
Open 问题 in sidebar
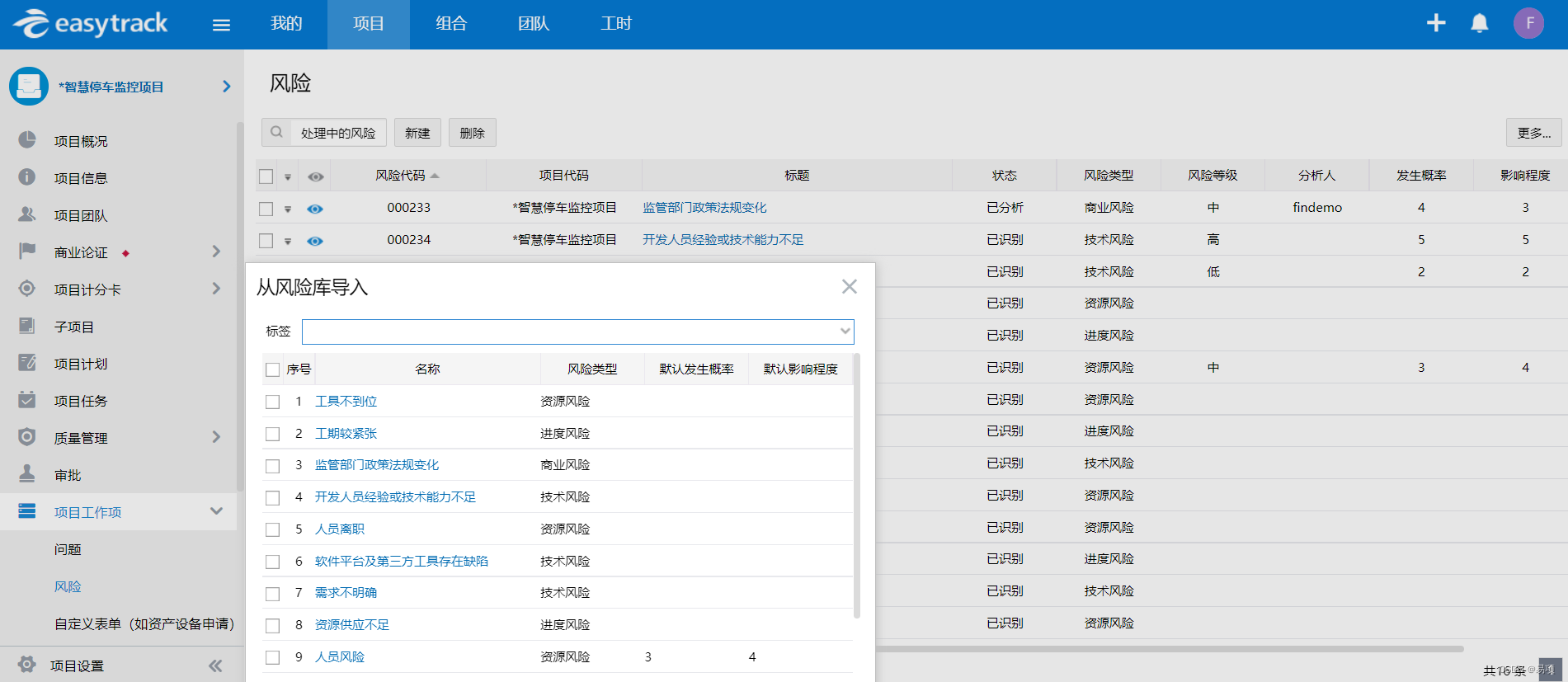point(68,549)
